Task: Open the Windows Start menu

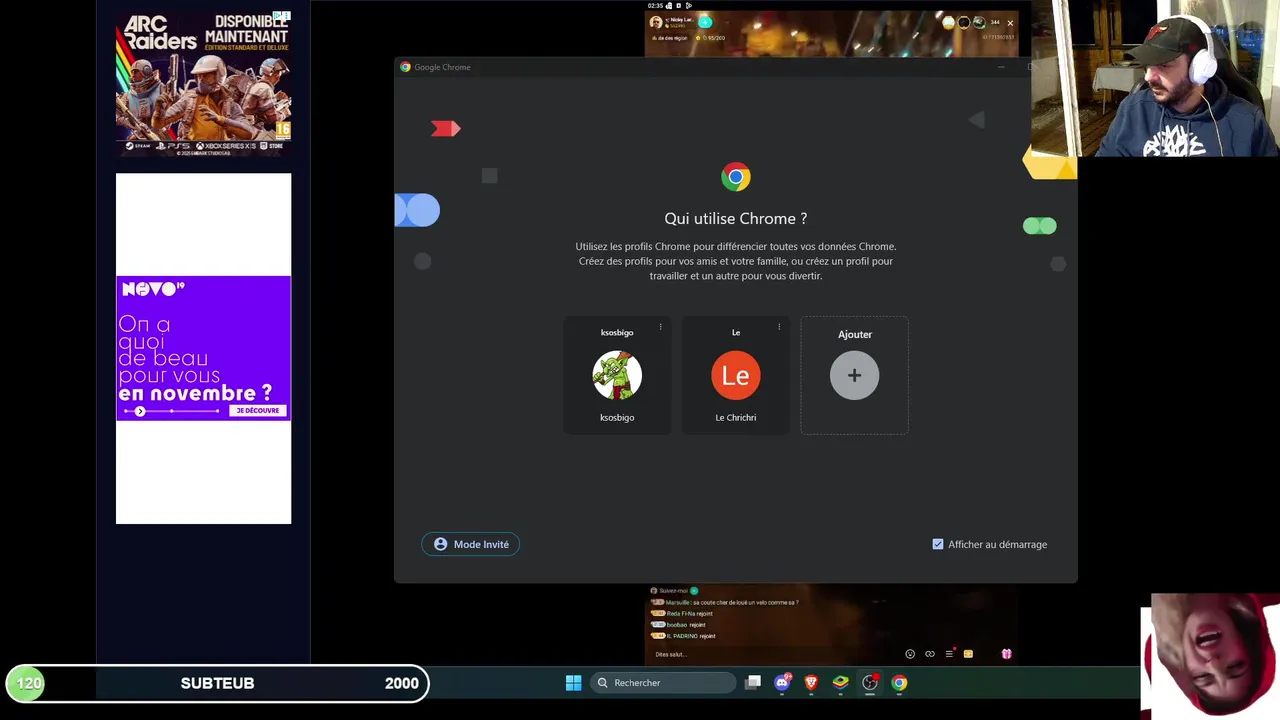Action: pyautogui.click(x=573, y=683)
